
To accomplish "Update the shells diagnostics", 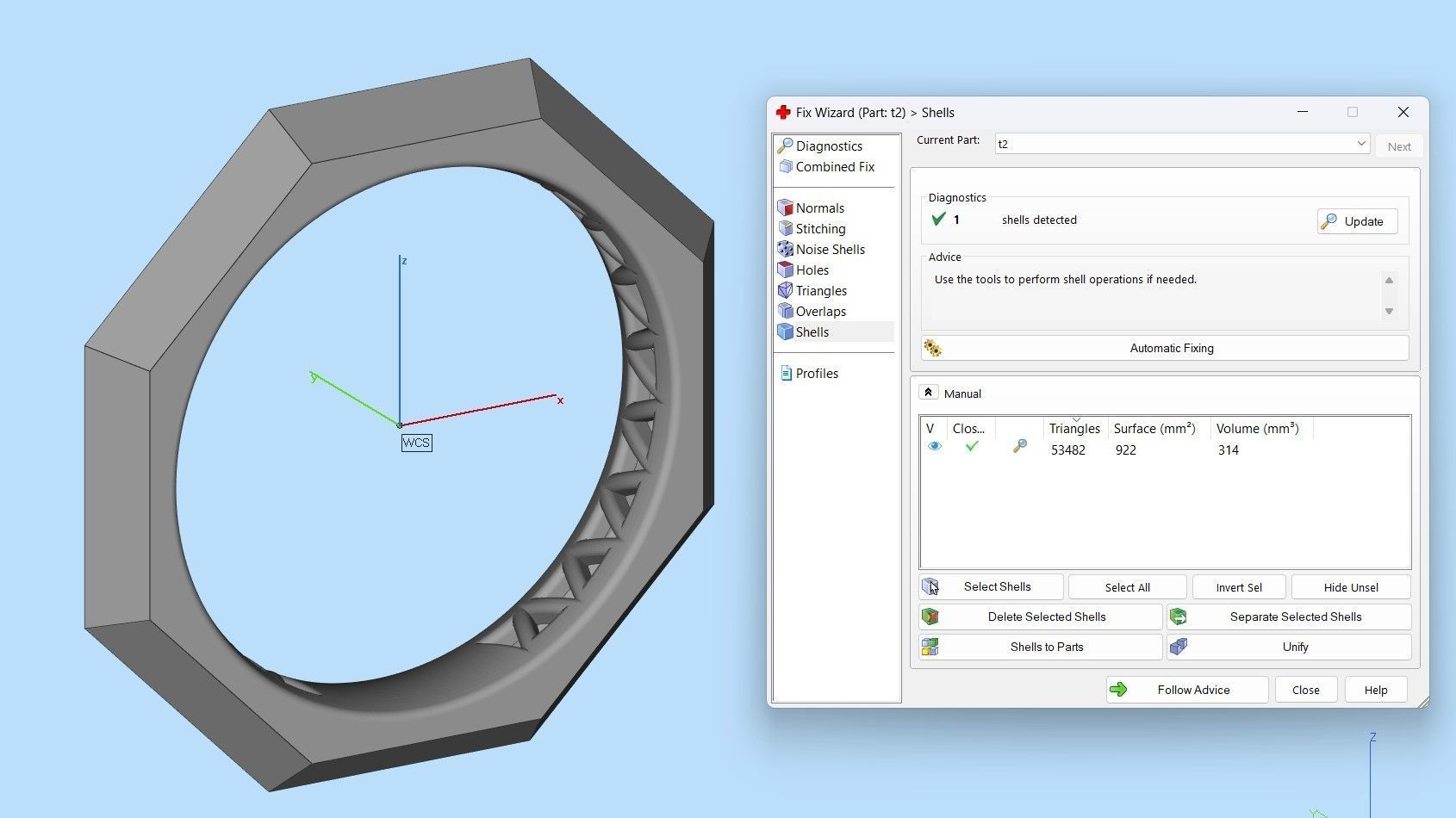I will 1357,221.
